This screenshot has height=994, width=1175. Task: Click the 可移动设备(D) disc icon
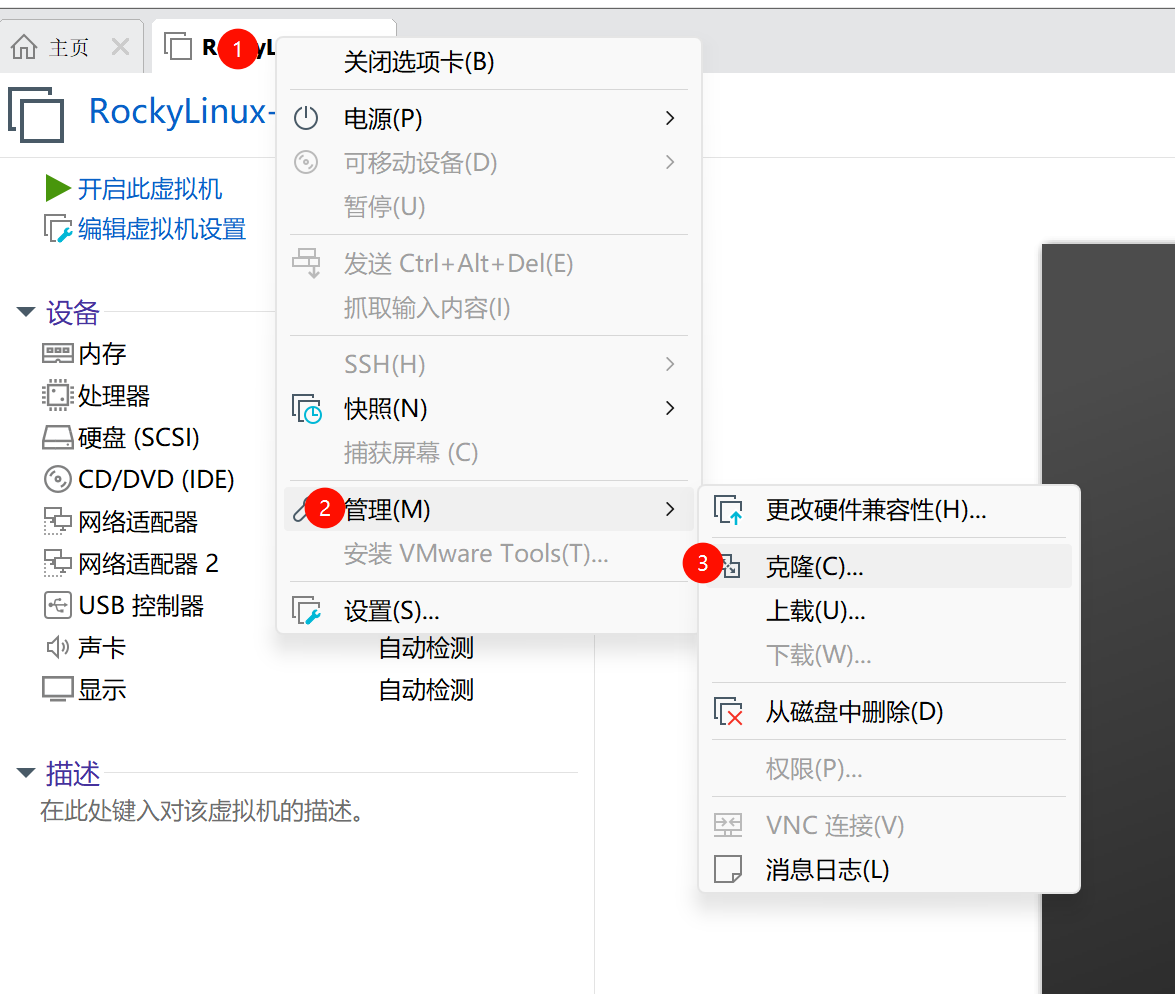tap(306, 163)
